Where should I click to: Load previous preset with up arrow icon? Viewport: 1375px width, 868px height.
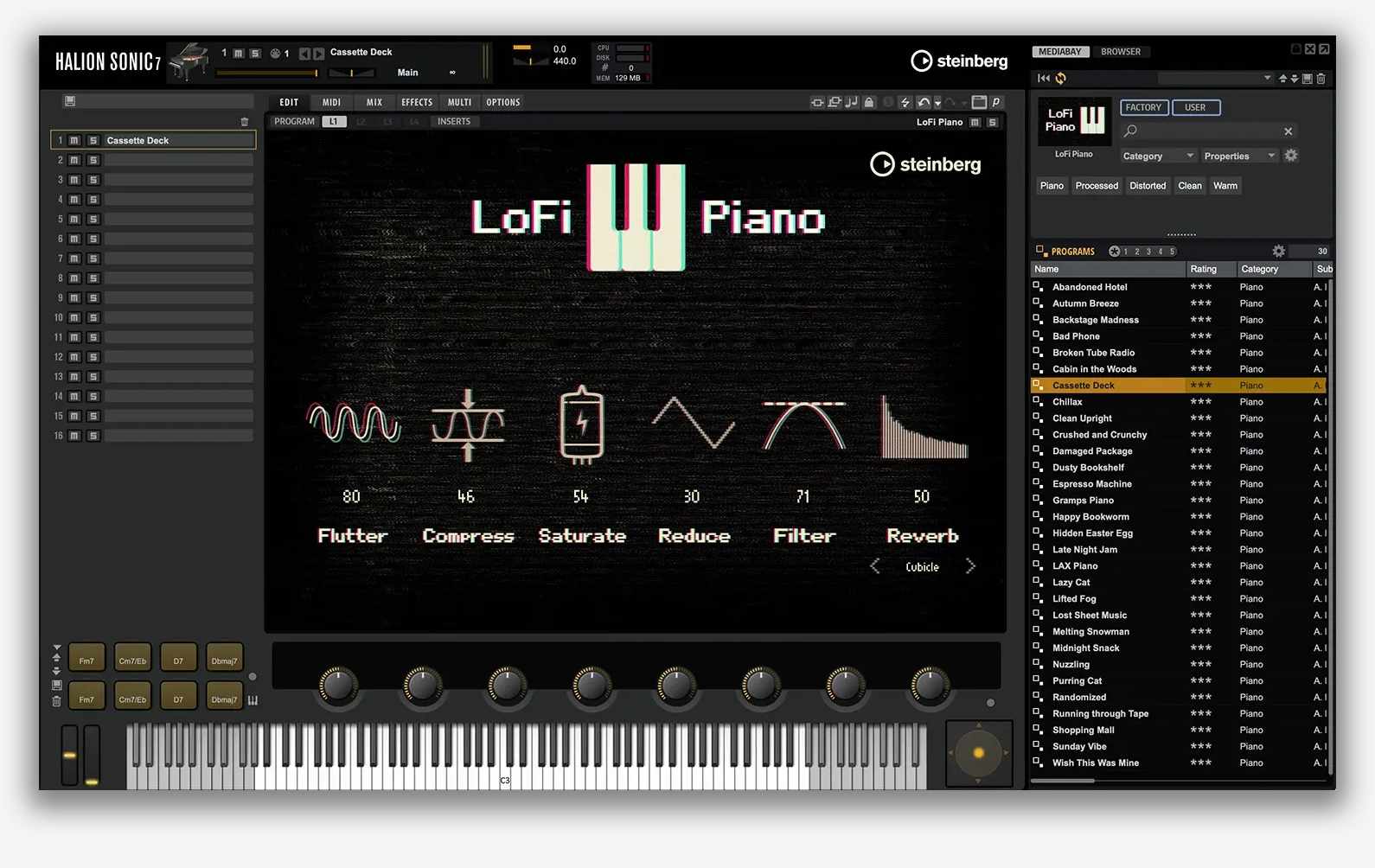tap(1283, 79)
